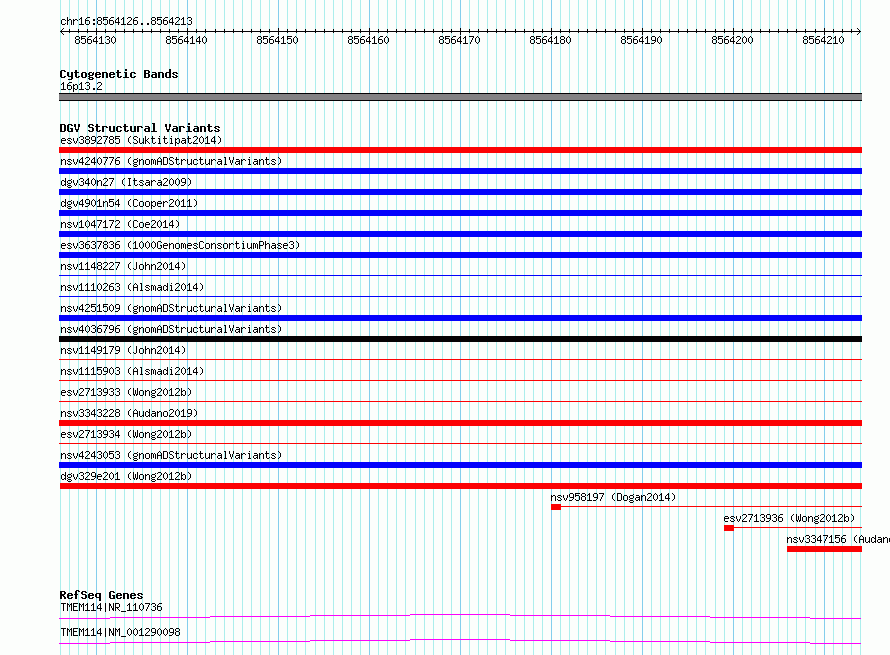The image size is (890, 655).
Task: Click ruler position 8564160
Action: tap(368, 40)
